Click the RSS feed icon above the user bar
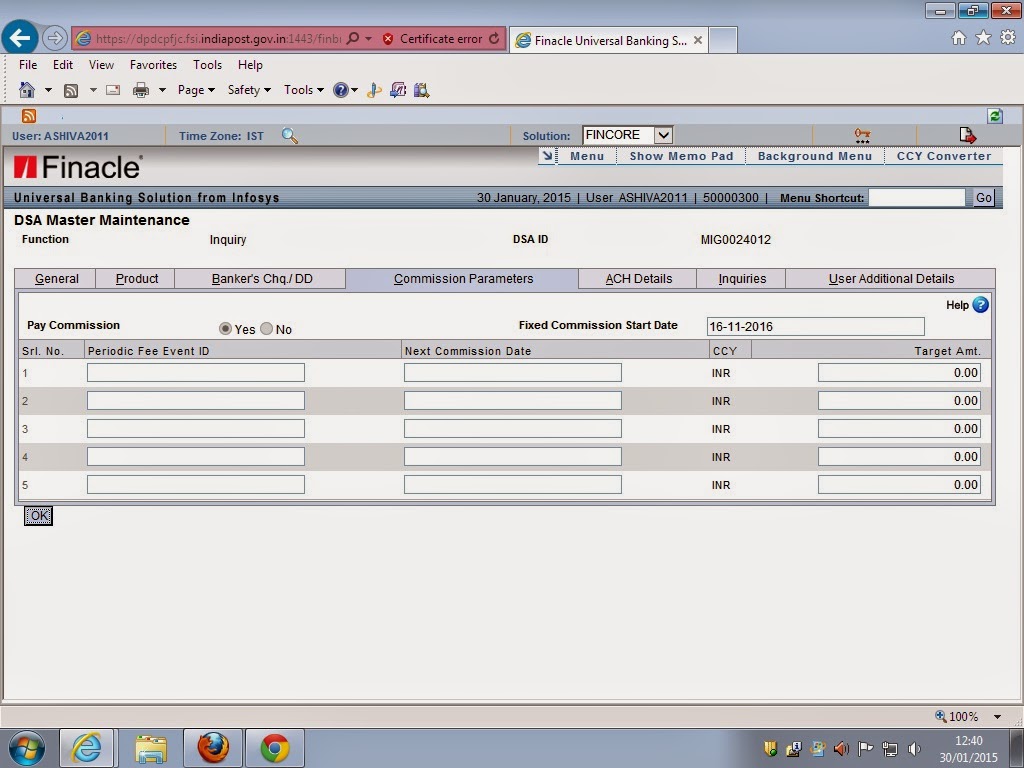 coord(29,115)
